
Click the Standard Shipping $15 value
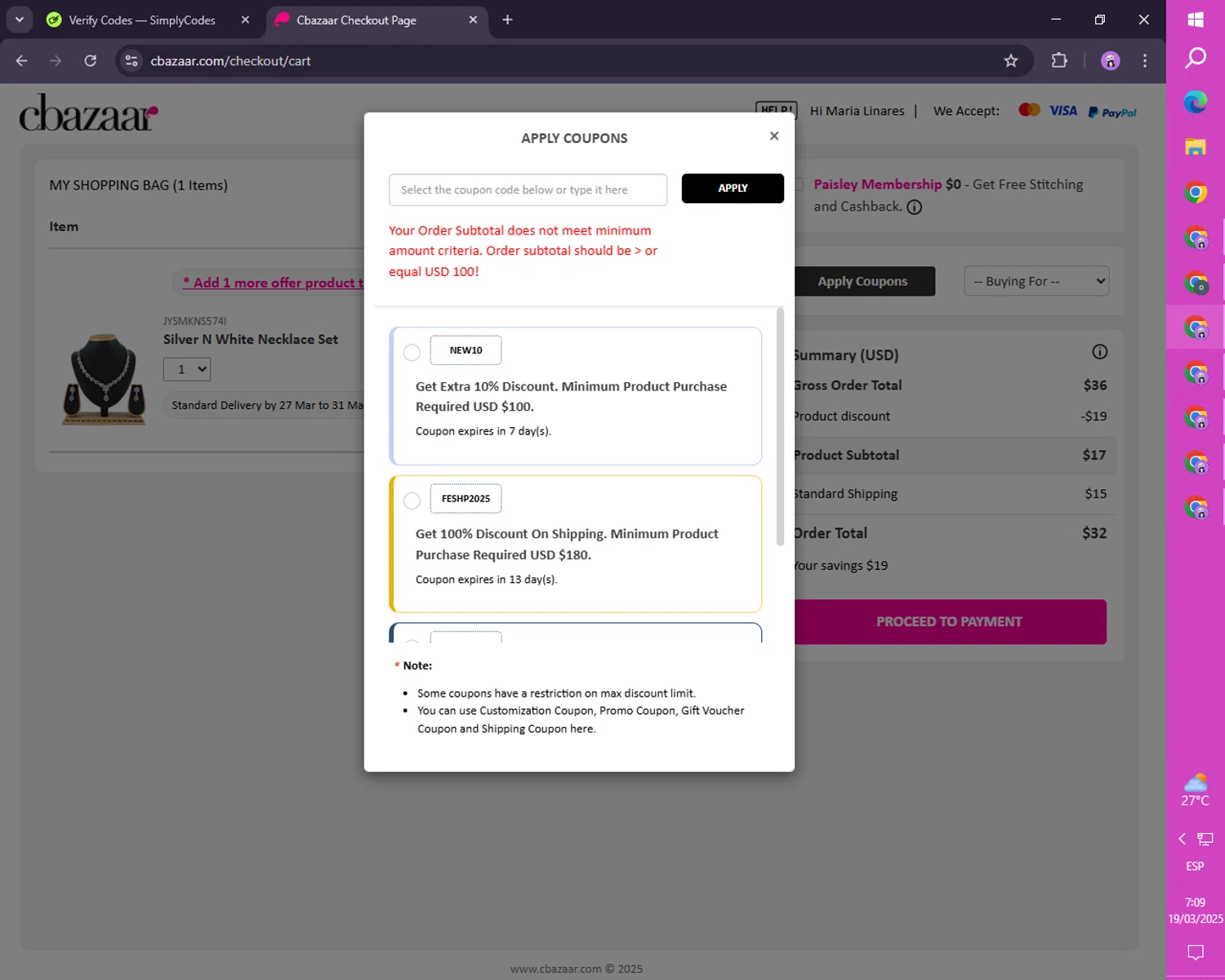point(1096,494)
